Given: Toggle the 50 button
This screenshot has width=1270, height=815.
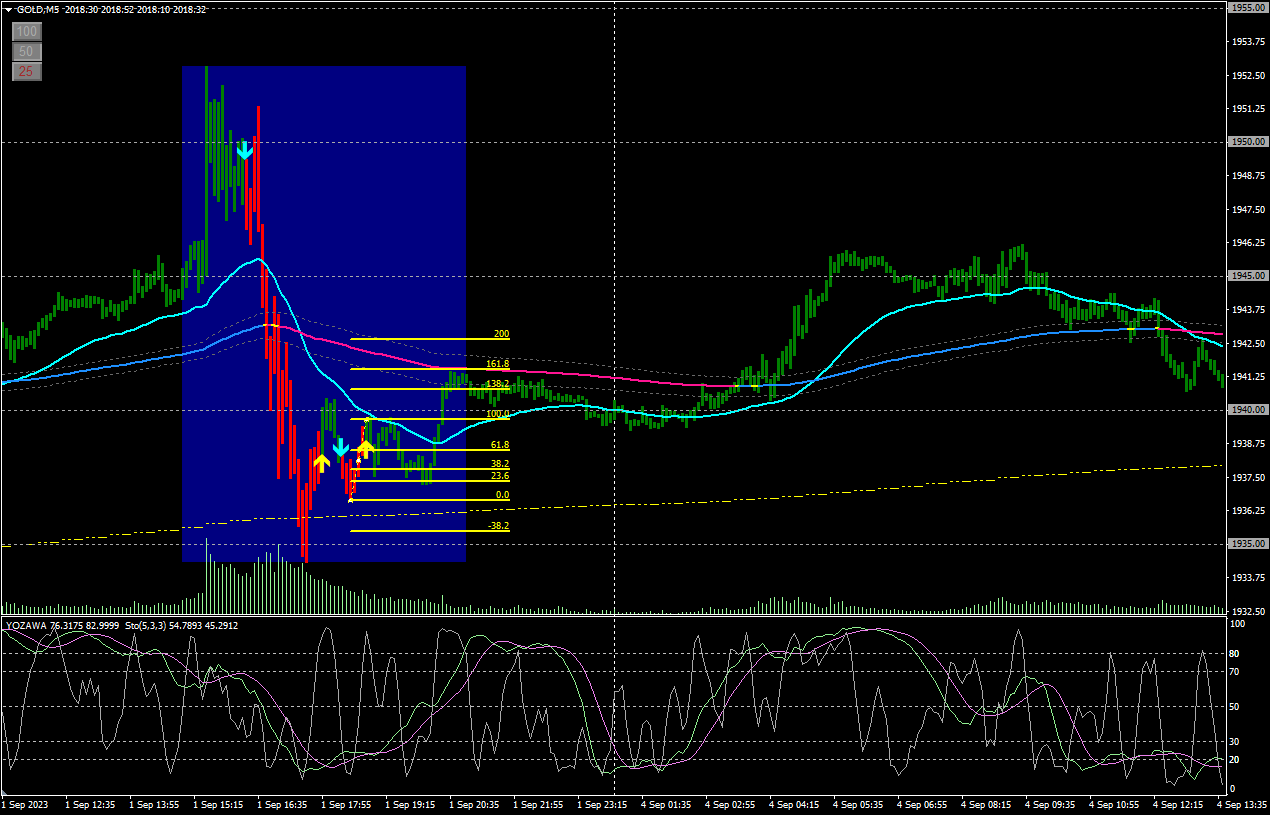Looking at the screenshot, I should coord(27,51).
